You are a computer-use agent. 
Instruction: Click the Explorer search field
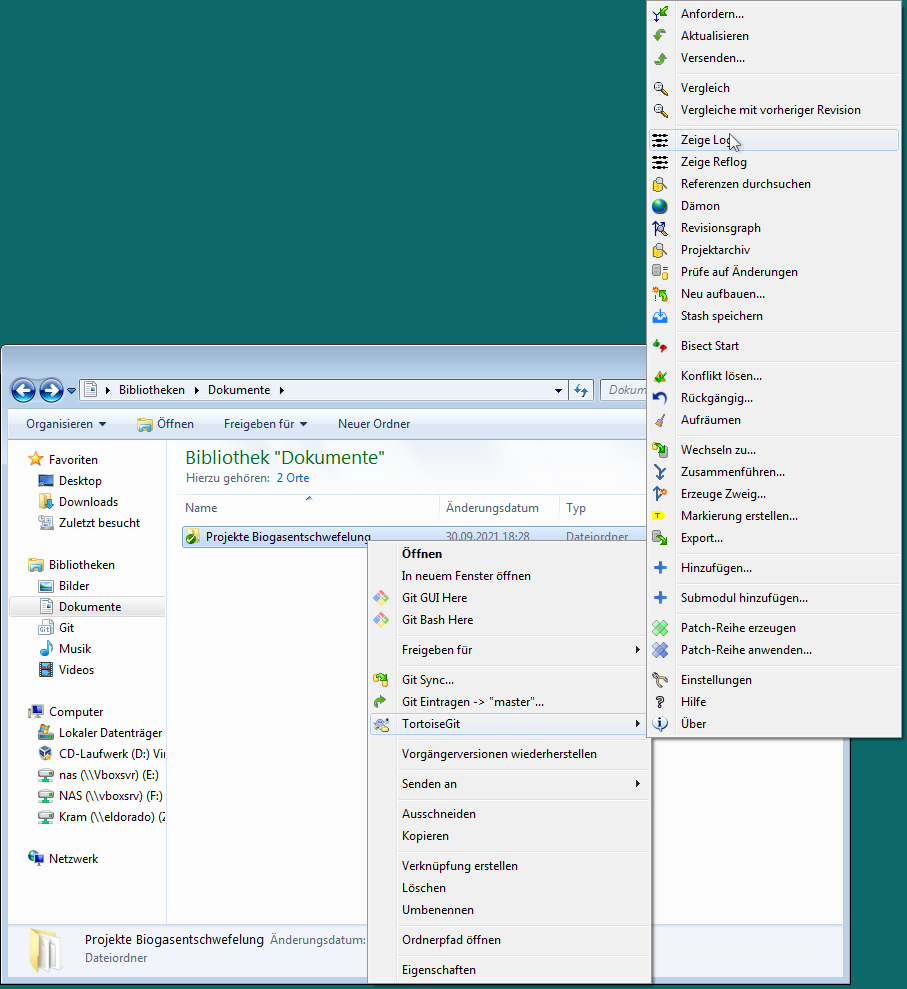623,390
